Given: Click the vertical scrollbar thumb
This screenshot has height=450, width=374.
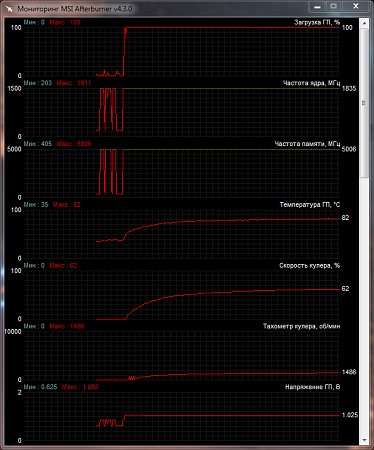Looking at the screenshot, I should pos(364,103).
